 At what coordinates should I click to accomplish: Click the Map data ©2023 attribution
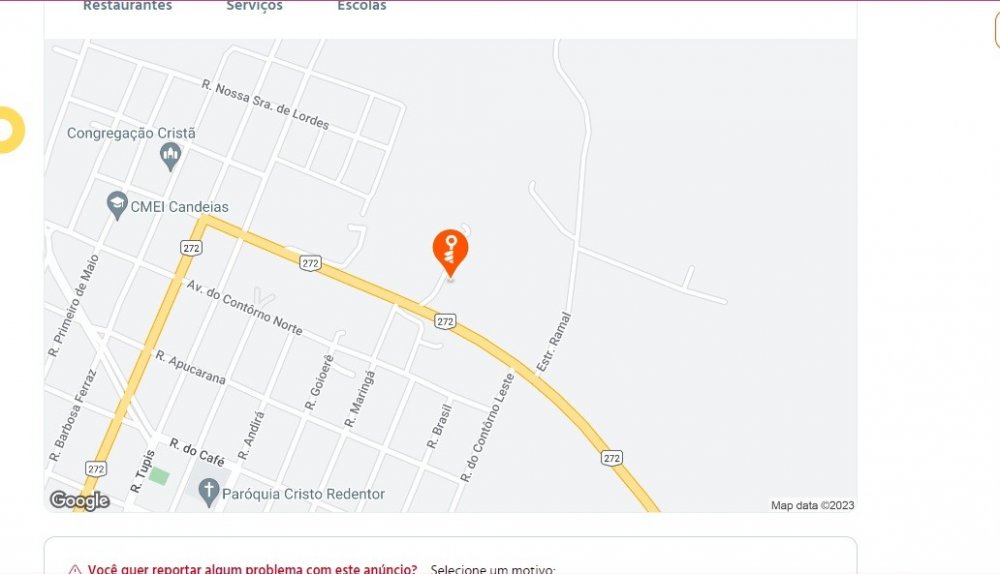pyautogui.click(x=812, y=505)
